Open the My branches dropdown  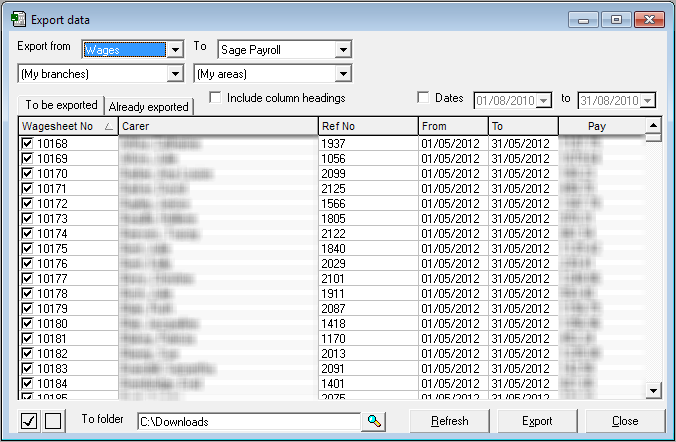(176, 74)
